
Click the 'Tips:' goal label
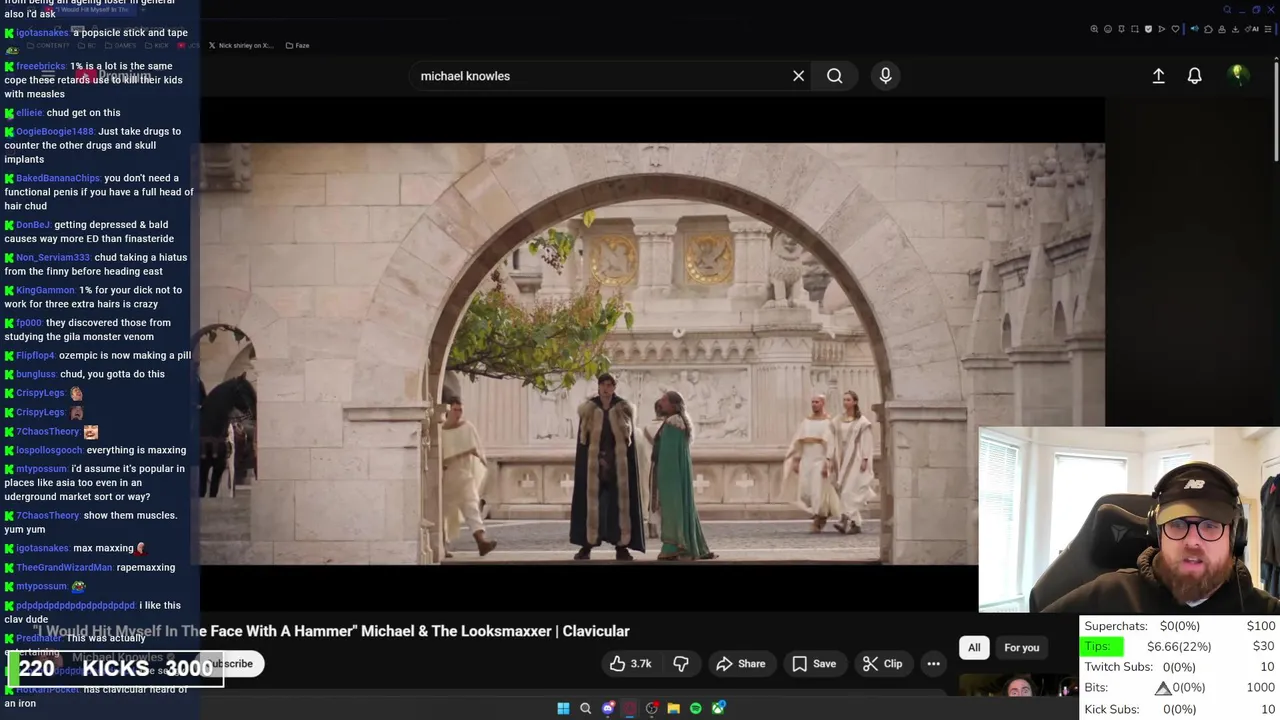pyautogui.click(x=1098, y=646)
